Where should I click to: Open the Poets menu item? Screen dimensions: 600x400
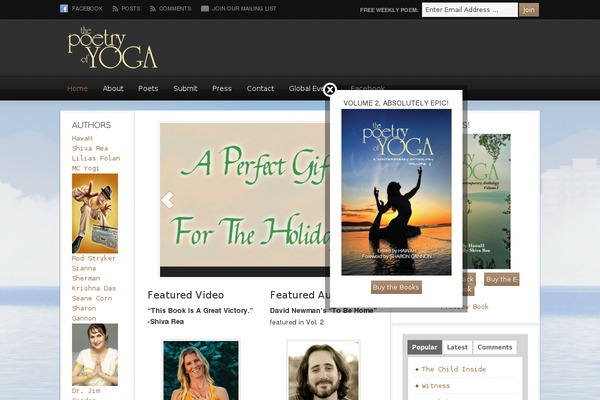148,88
